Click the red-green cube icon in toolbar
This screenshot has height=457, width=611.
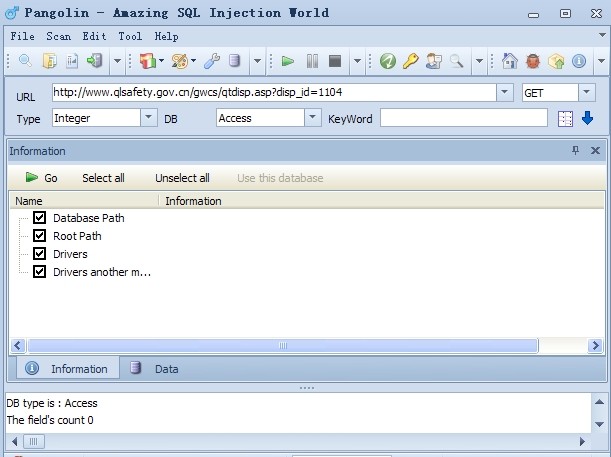[148, 61]
